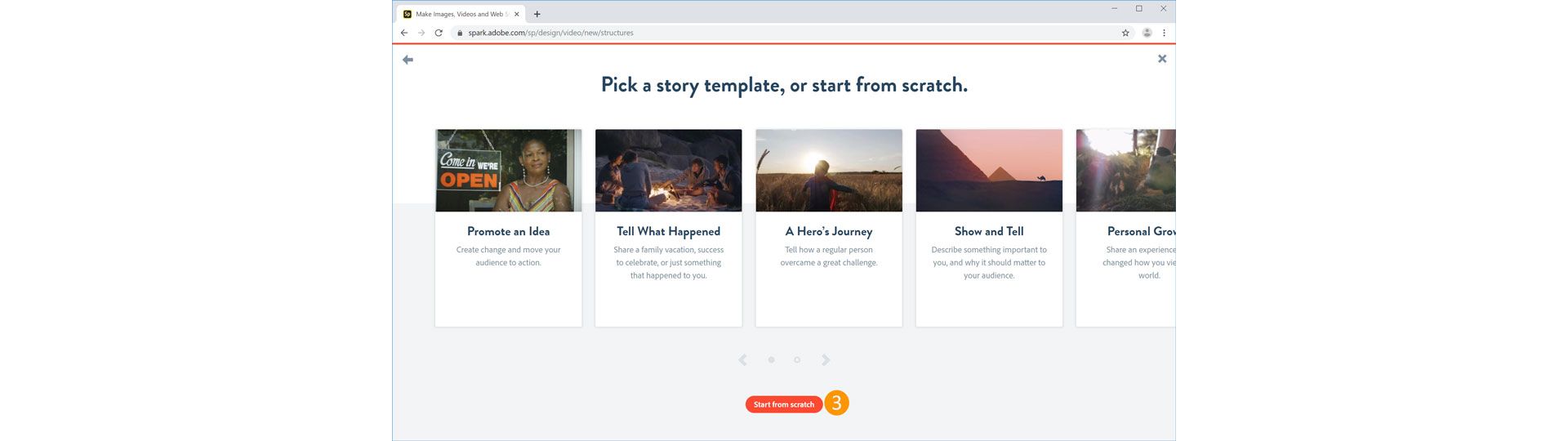Screen dimensions: 1568x441
Task: Click the spark.adobe.com address bar
Action: [735, 33]
